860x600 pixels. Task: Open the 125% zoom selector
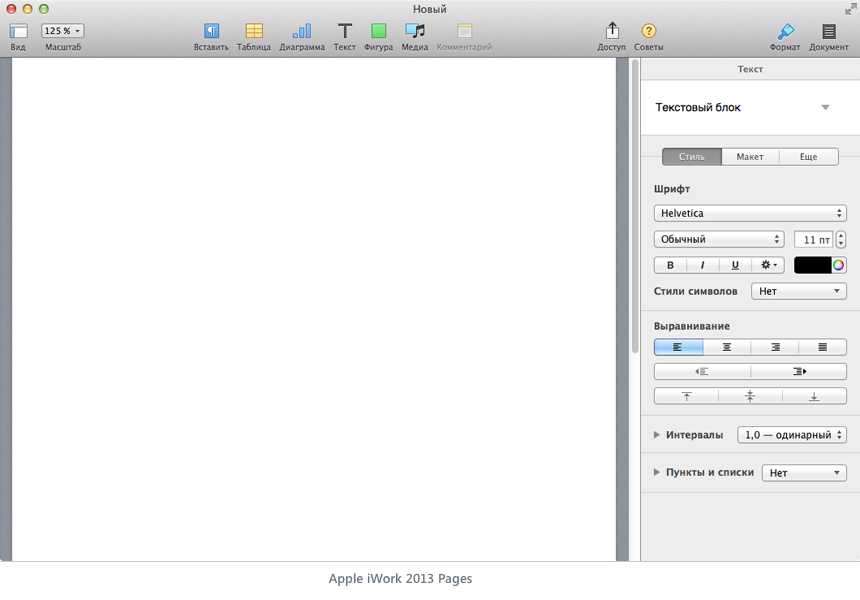[x=61, y=30]
